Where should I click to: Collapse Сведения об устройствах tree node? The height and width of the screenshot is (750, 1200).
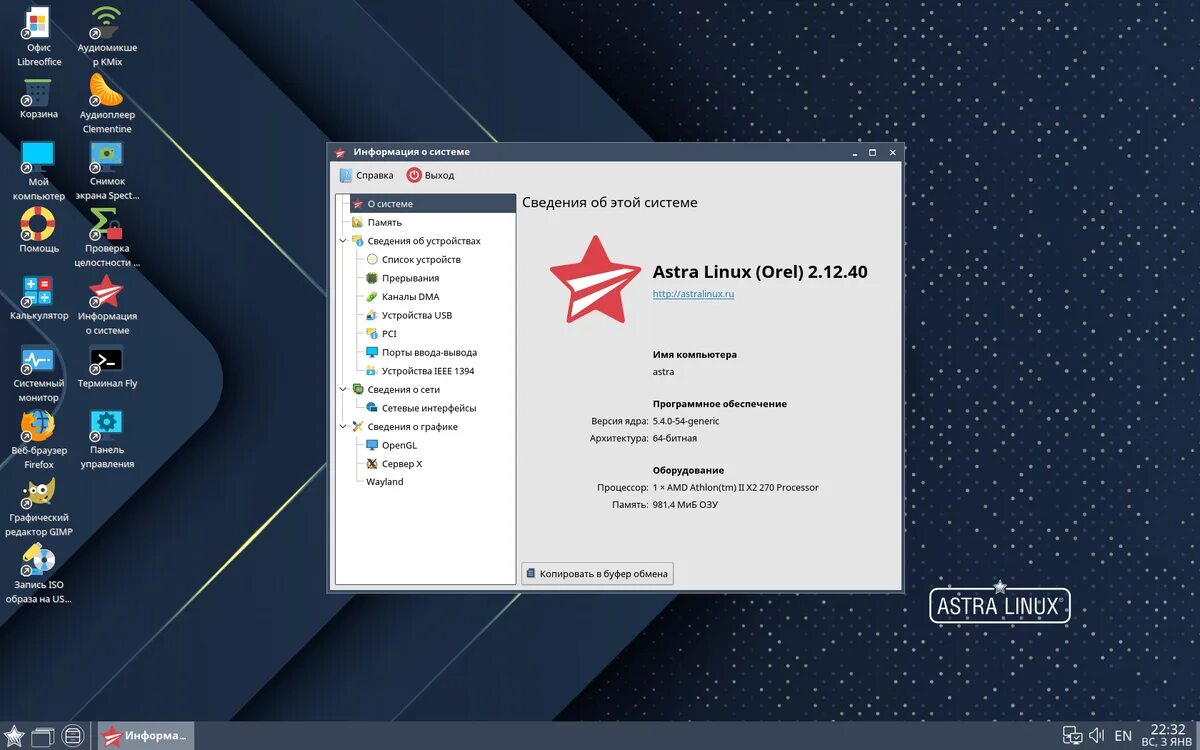click(x=344, y=241)
